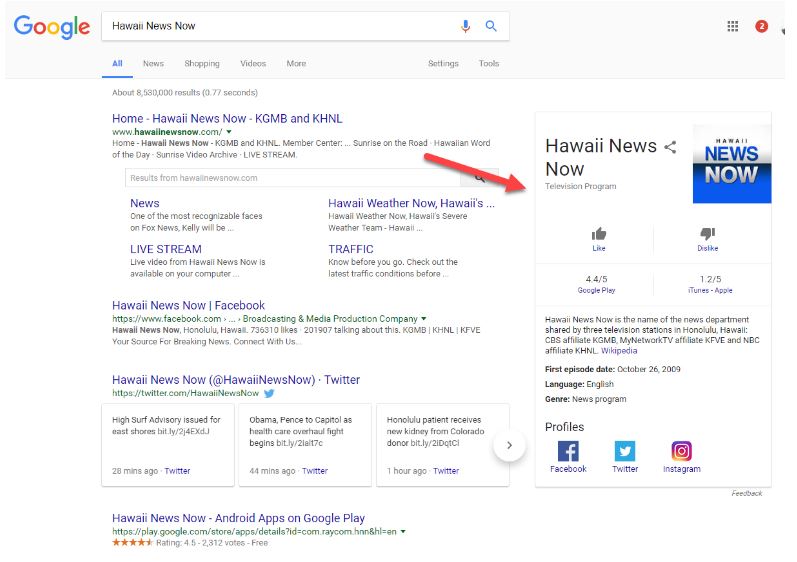Open Hawaii News Now Twitter result
Image resolution: width=797 pixels, height=562 pixels.
[x=236, y=380]
